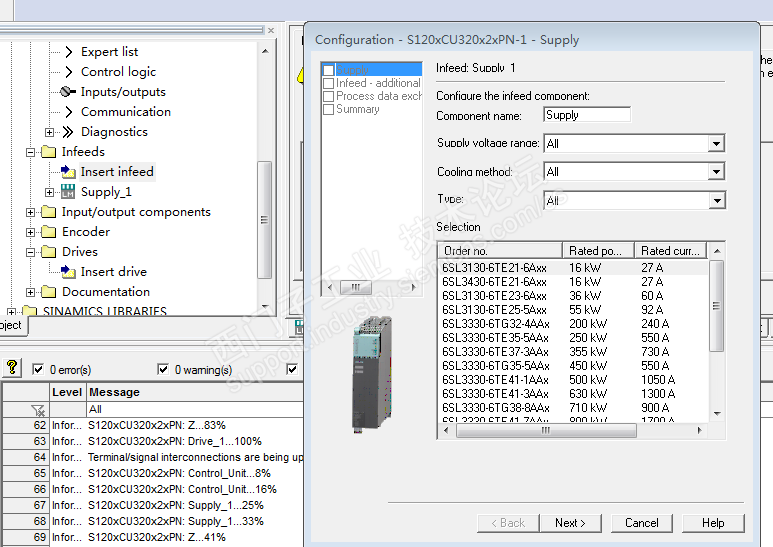Image resolution: width=773 pixels, height=547 pixels.
Task: Click the Communication arrow icon
Action: pyautogui.click(x=69, y=112)
